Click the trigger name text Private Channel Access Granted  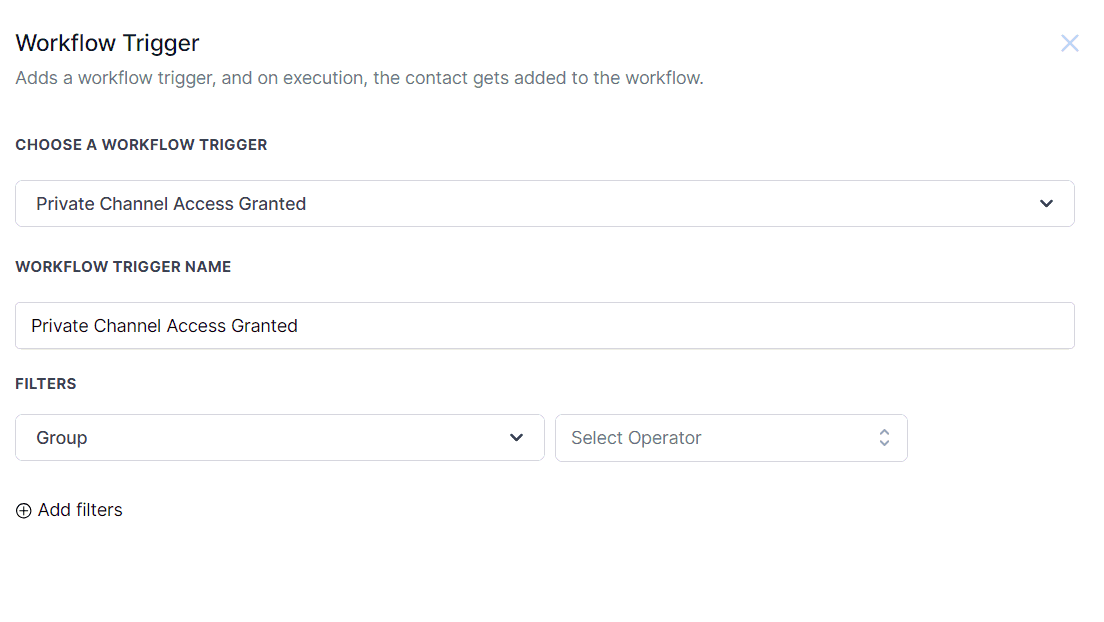point(164,326)
